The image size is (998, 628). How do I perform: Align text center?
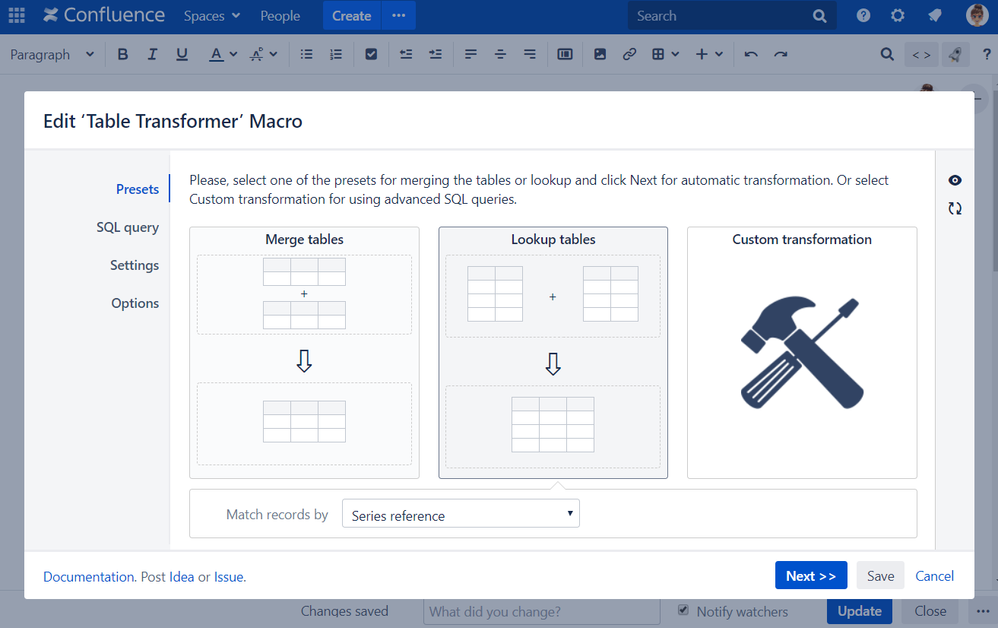pos(500,54)
